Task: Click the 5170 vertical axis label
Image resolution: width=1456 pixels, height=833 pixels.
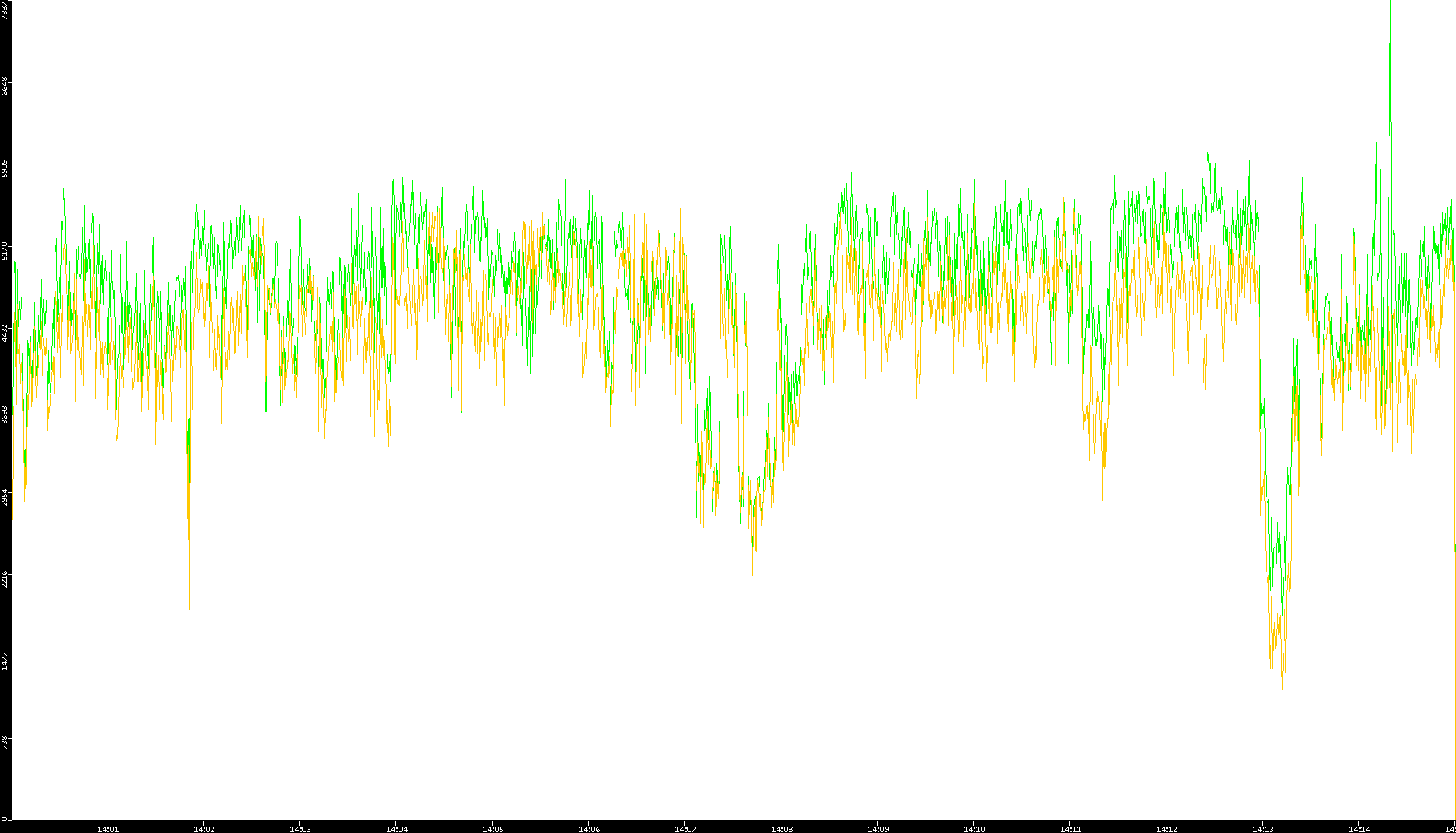Action: [6, 250]
